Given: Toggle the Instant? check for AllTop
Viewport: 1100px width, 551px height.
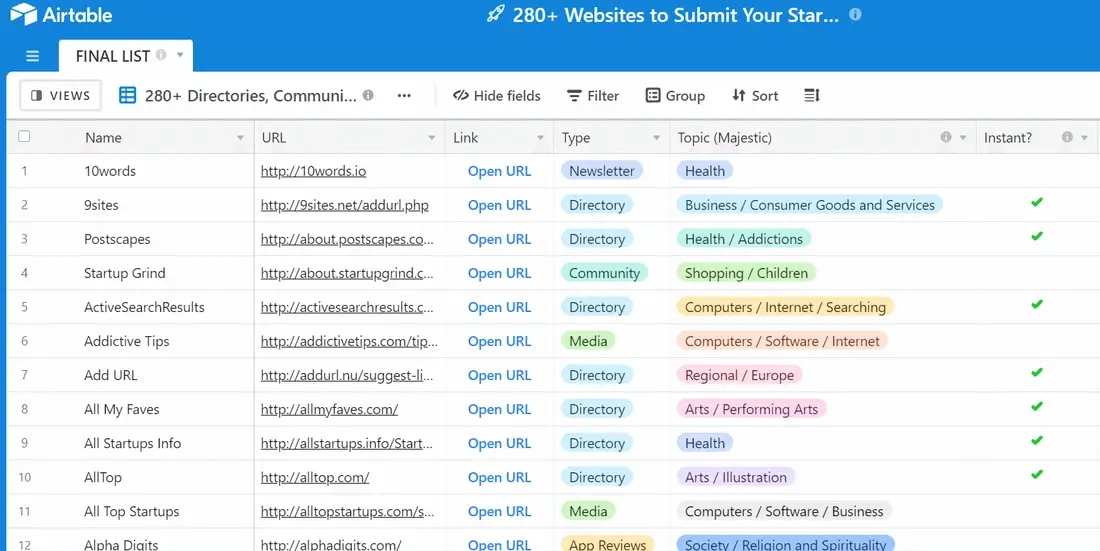Looking at the screenshot, I should coord(1037,475).
